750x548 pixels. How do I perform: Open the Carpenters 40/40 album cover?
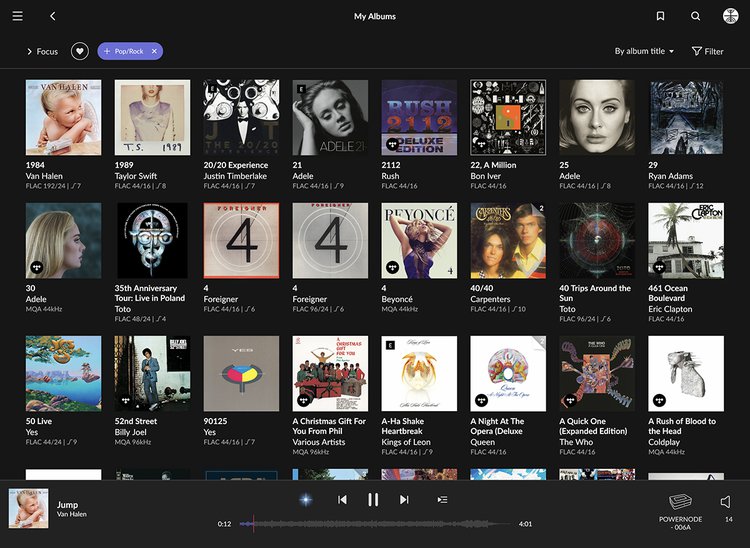click(508, 241)
